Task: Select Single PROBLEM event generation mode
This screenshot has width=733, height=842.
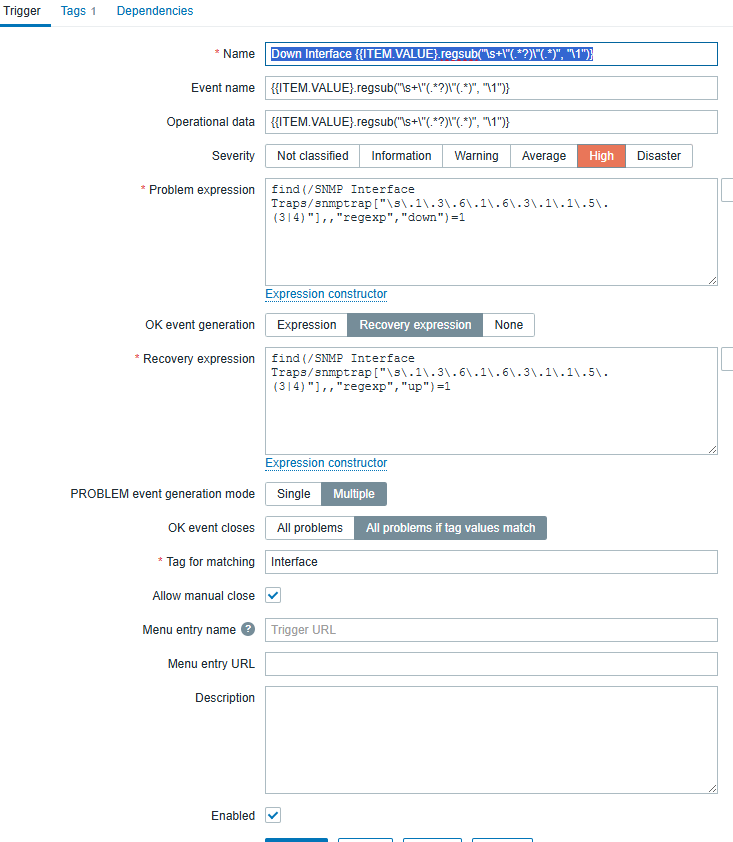Action: [294, 494]
